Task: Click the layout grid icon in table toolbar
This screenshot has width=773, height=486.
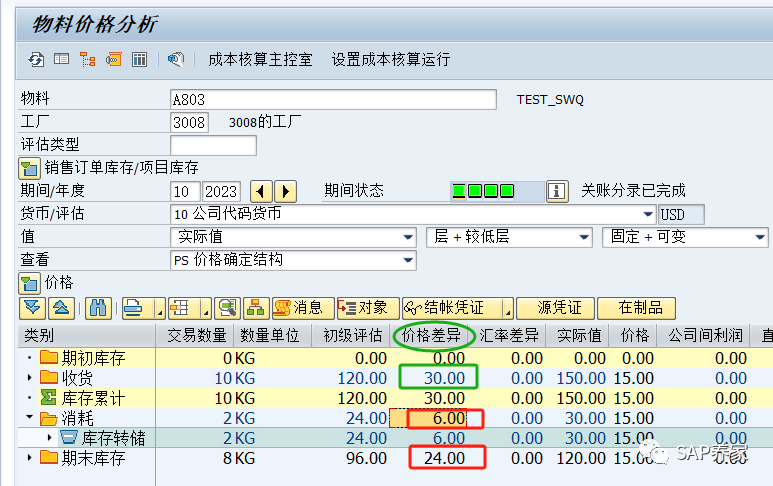Action: tap(179, 309)
